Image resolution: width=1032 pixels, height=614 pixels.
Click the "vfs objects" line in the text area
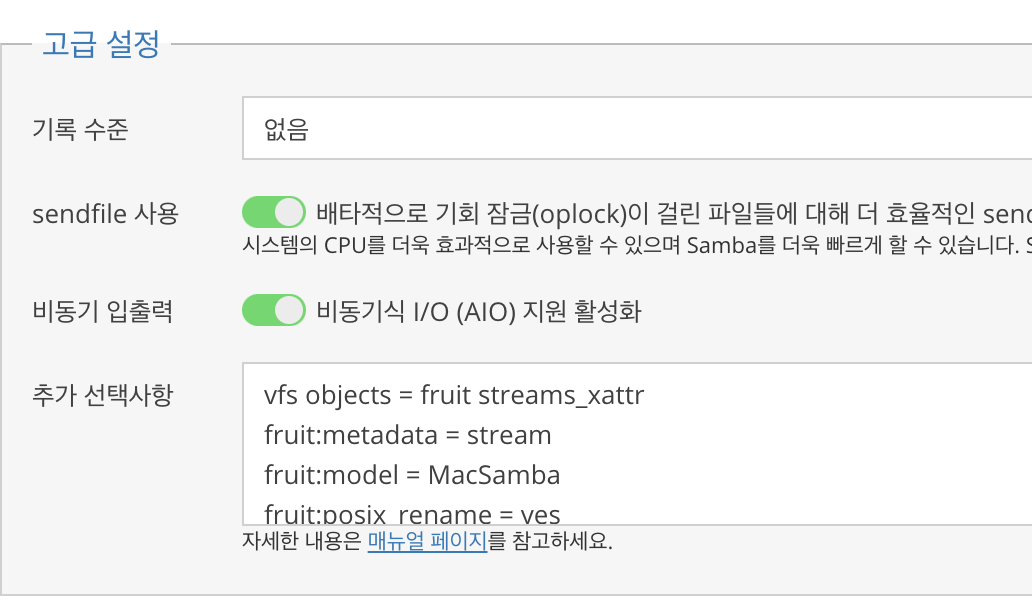click(x=454, y=396)
